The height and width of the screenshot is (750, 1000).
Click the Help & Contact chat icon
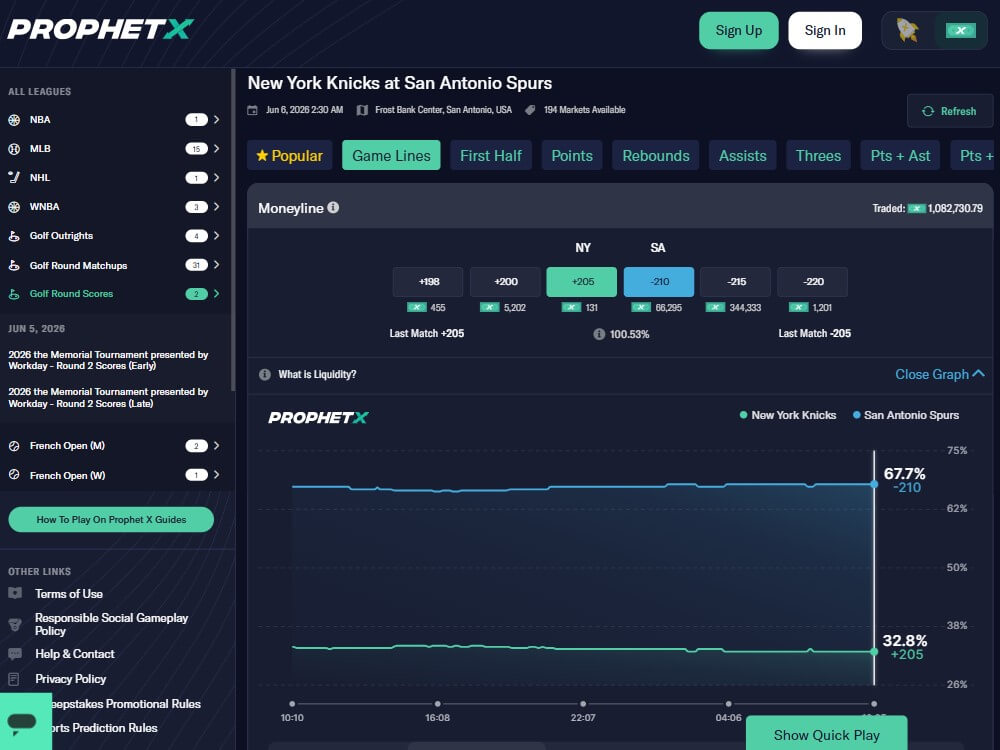(15, 654)
